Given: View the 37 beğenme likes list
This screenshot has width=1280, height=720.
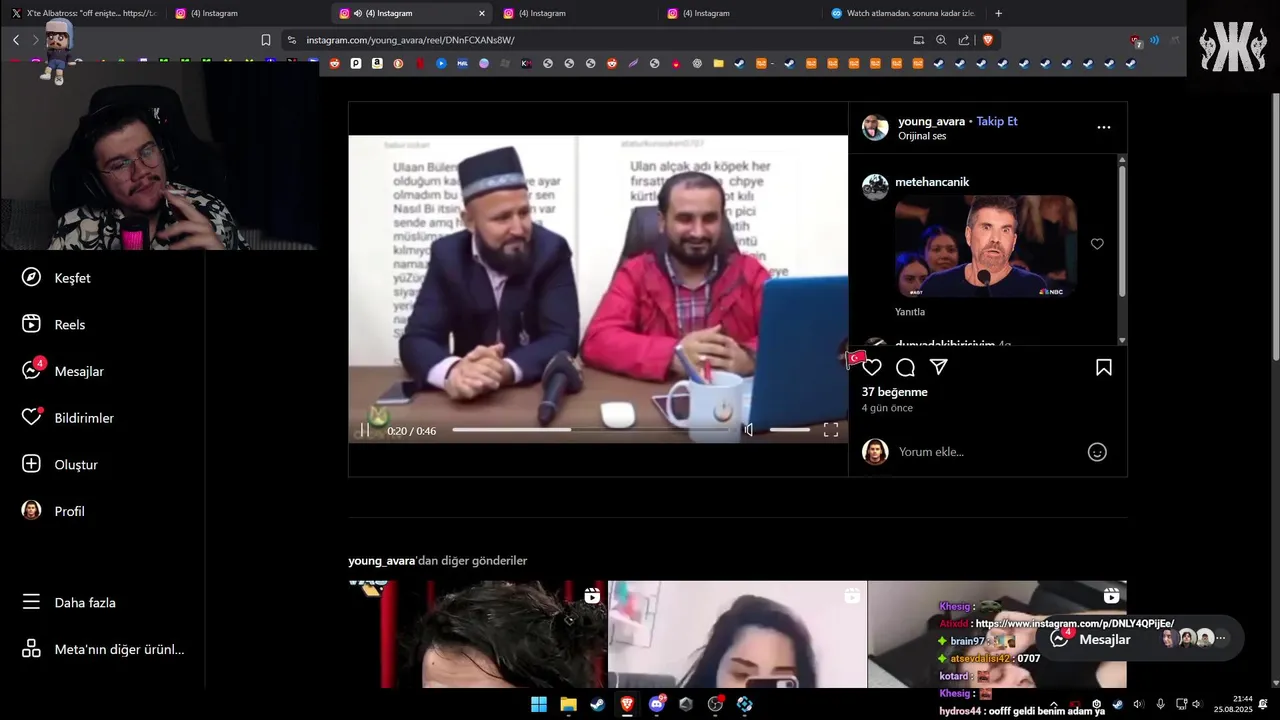Looking at the screenshot, I should pyautogui.click(x=894, y=392).
